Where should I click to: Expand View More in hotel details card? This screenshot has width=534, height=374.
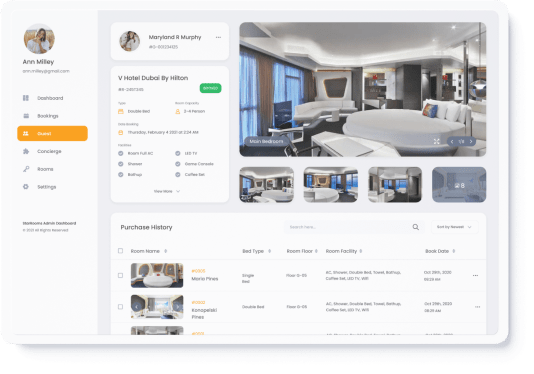(x=167, y=191)
